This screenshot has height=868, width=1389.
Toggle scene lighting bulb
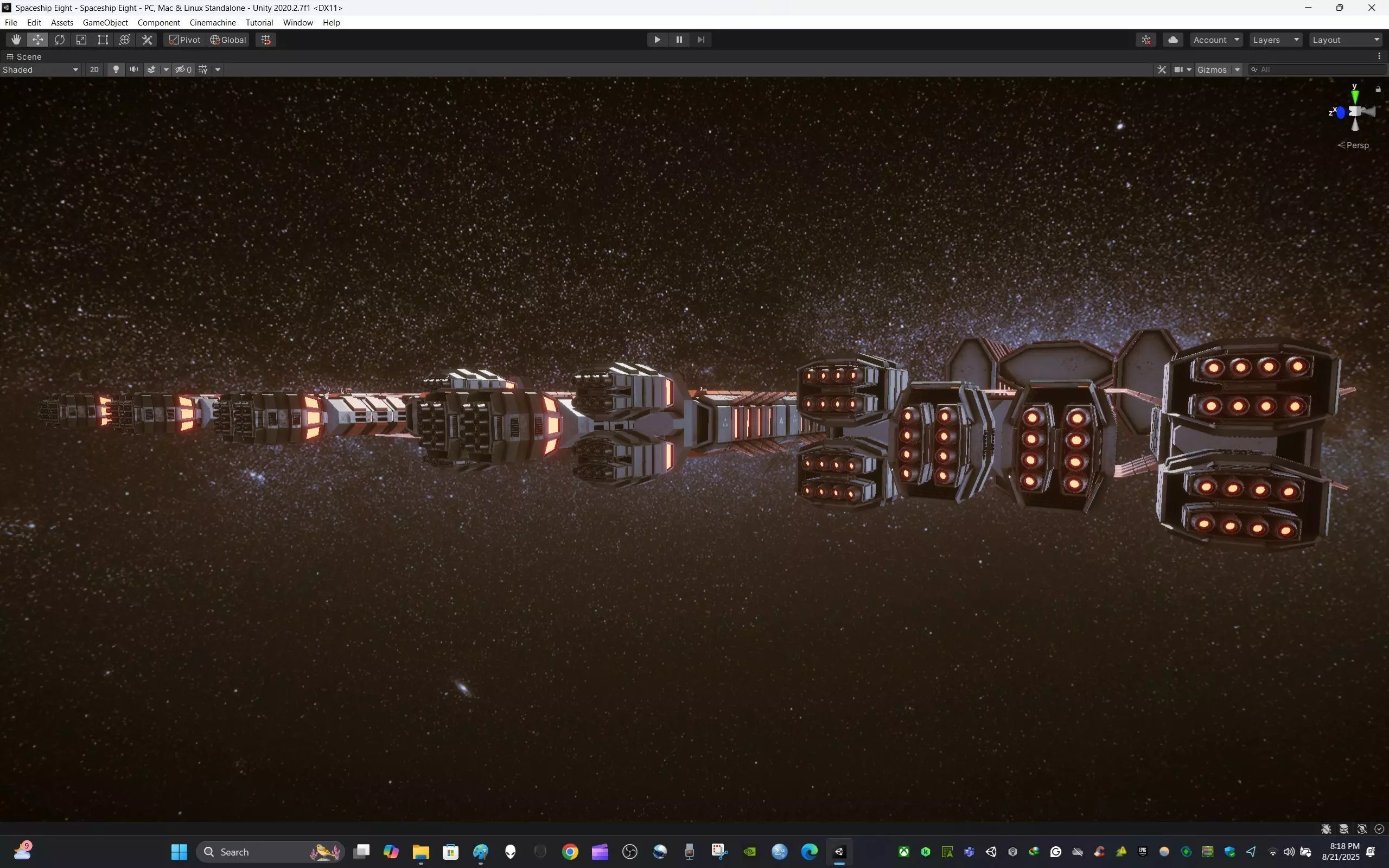tap(116, 69)
